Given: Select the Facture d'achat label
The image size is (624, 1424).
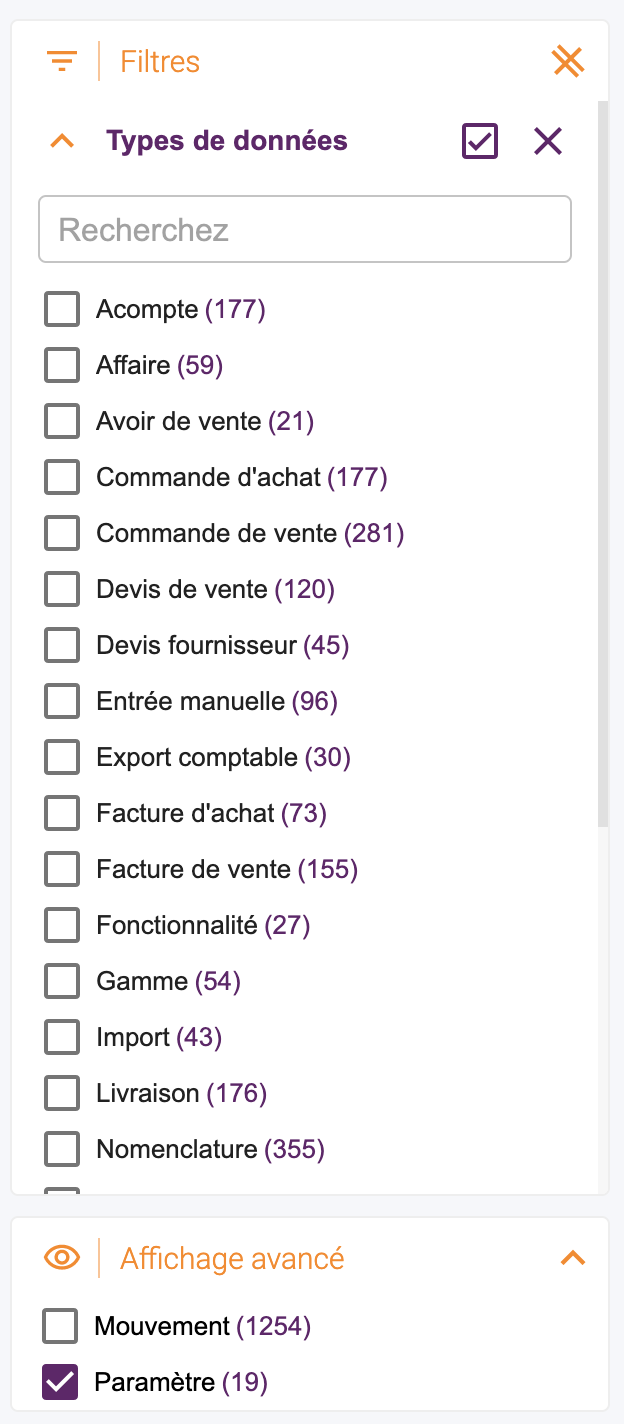Looking at the screenshot, I should click(185, 814).
